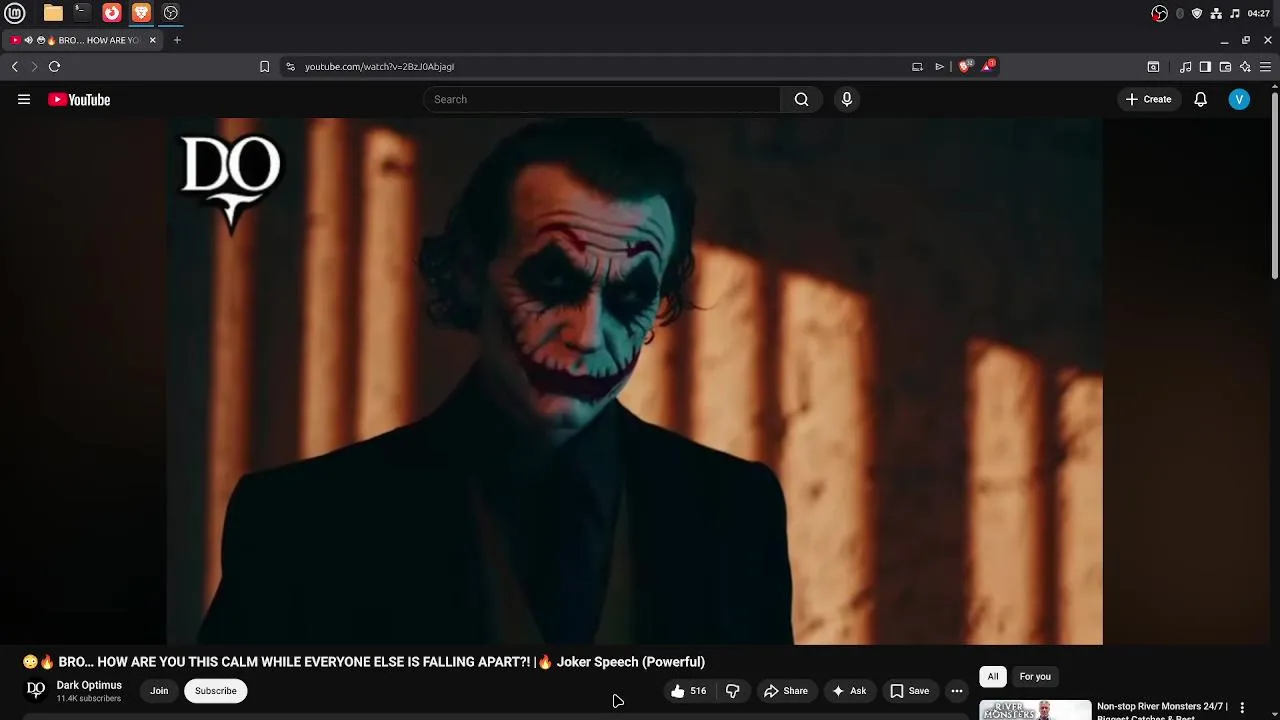Open Dark Optimus channel avatar
The height and width of the screenshot is (720, 1280).
pyautogui.click(x=36, y=690)
